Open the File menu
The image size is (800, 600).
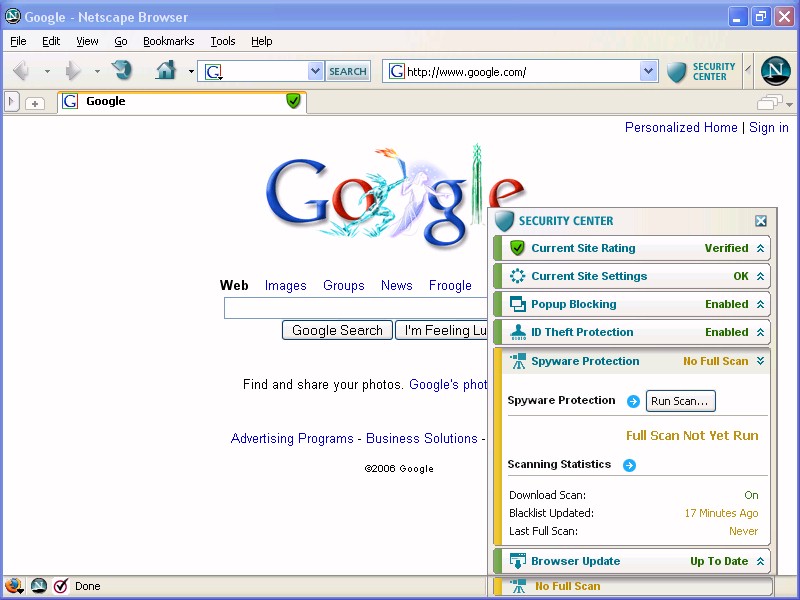(x=18, y=41)
